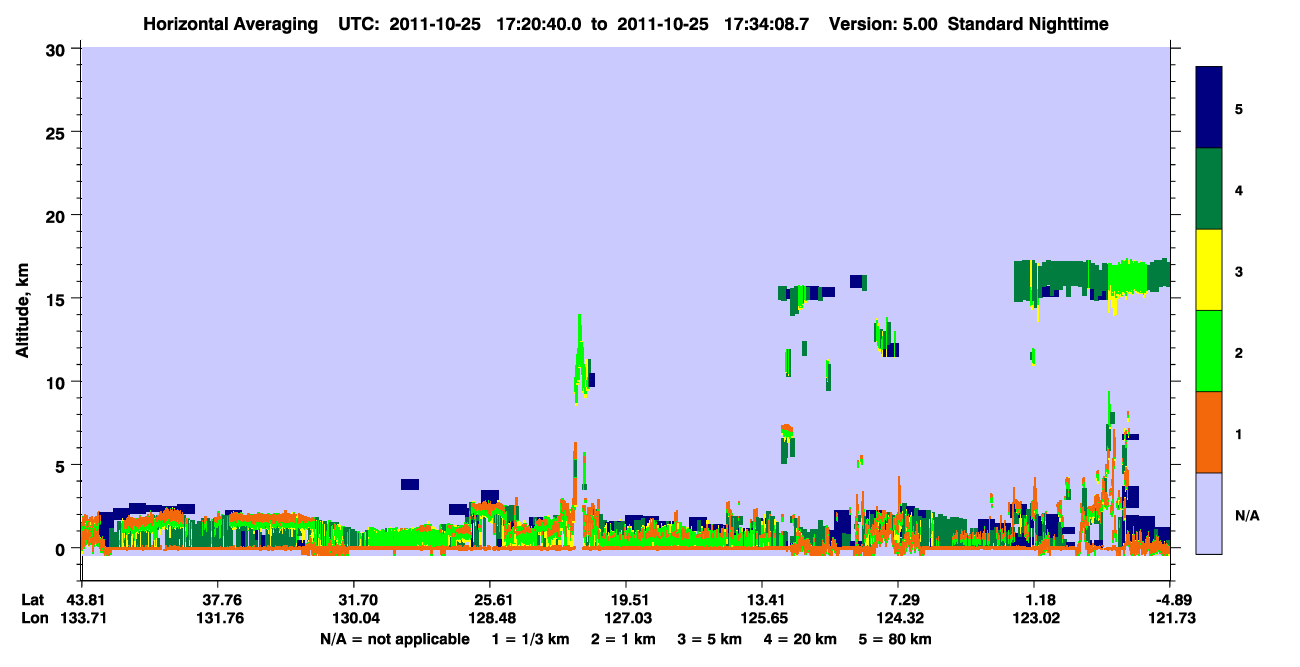Screen dimensions: 1300x667
Task: Click 'Standard Nighttime' in the title
Action: [1028, 23]
